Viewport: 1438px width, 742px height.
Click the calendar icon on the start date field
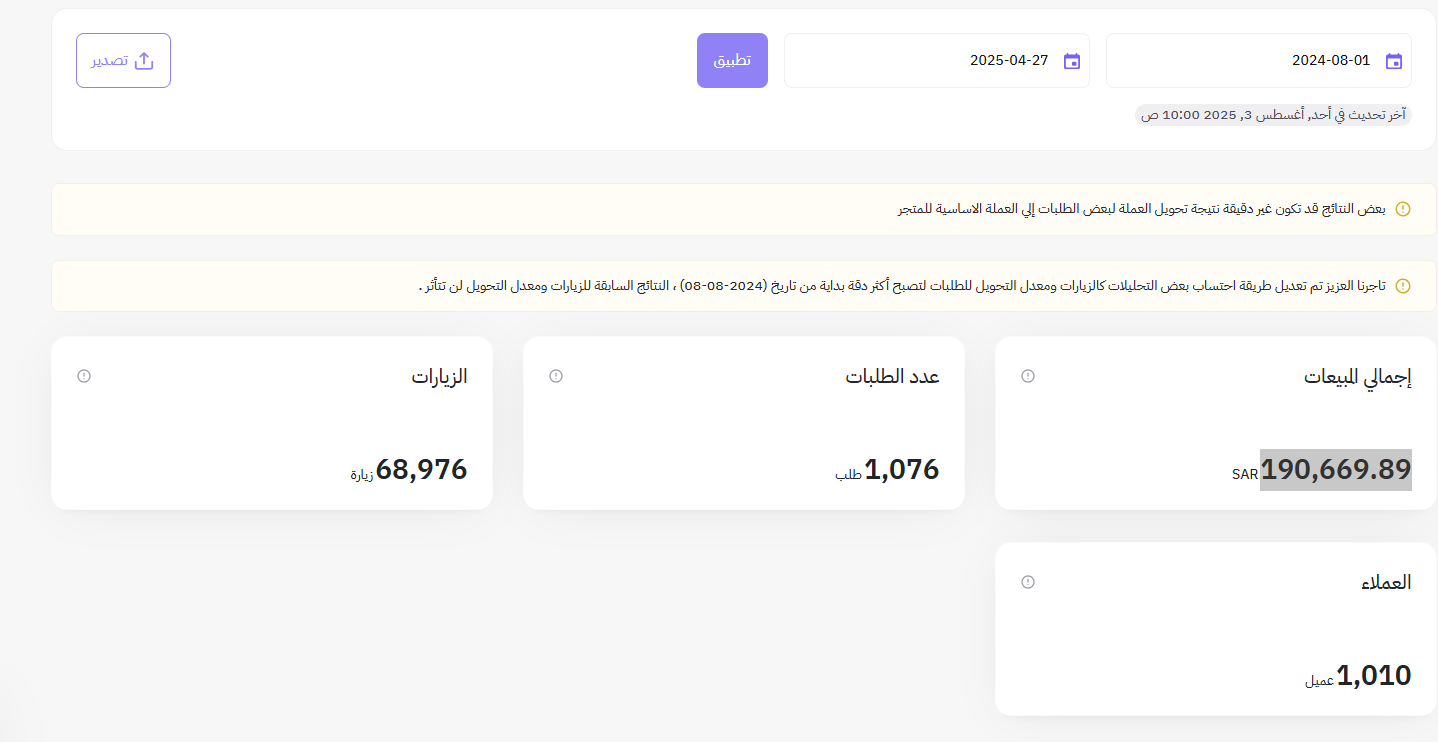tap(1393, 61)
